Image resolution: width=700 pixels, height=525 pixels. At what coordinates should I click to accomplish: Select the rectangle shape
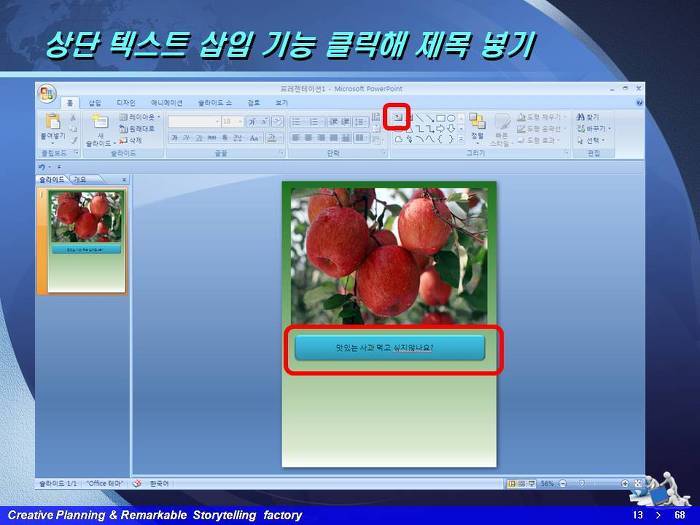tap(441, 118)
